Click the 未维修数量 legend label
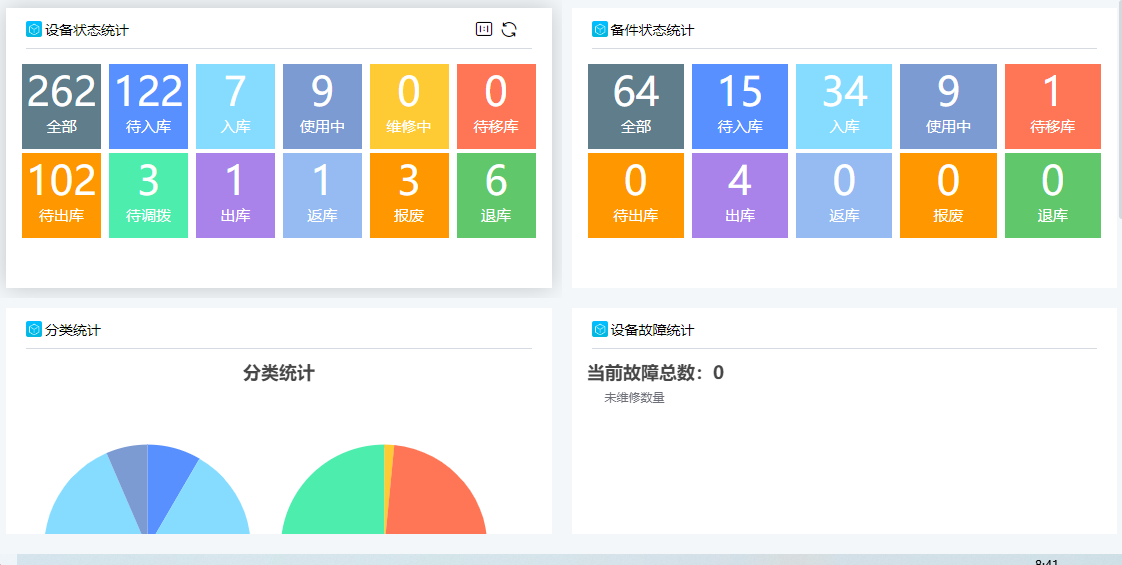The image size is (1122, 565). pyautogui.click(x=634, y=398)
